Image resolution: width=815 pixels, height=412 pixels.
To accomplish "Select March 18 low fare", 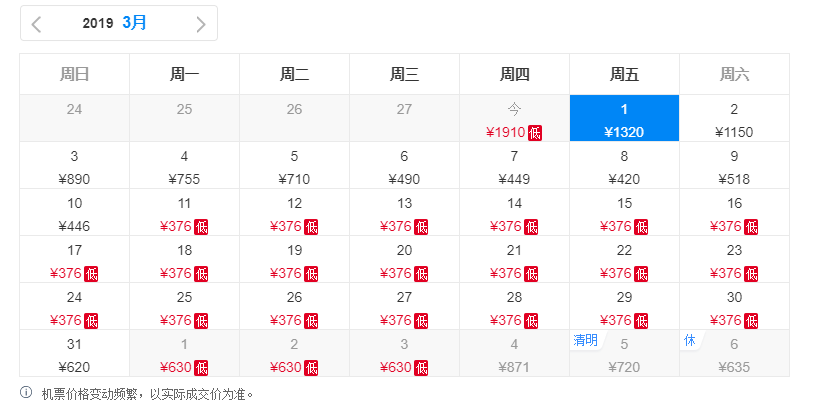I will click(x=185, y=259).
